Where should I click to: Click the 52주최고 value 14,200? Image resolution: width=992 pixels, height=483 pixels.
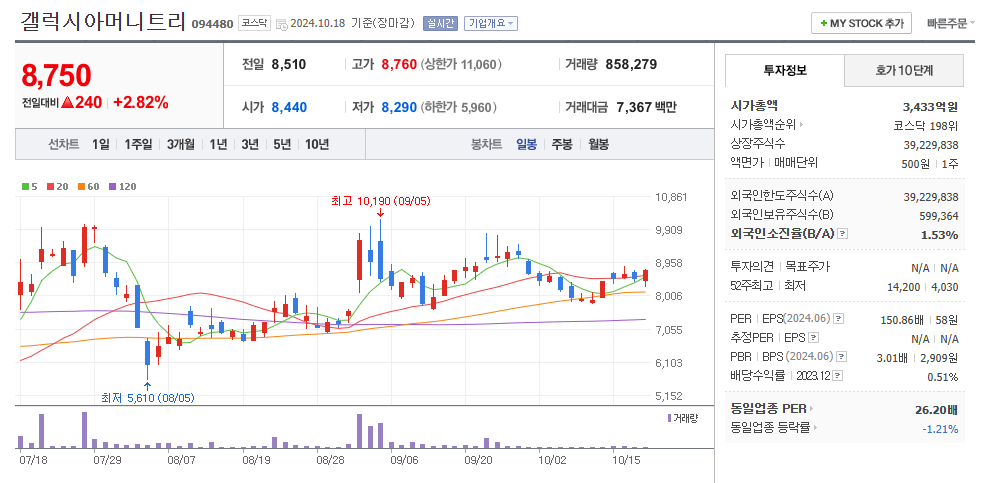tap(903, 287)
